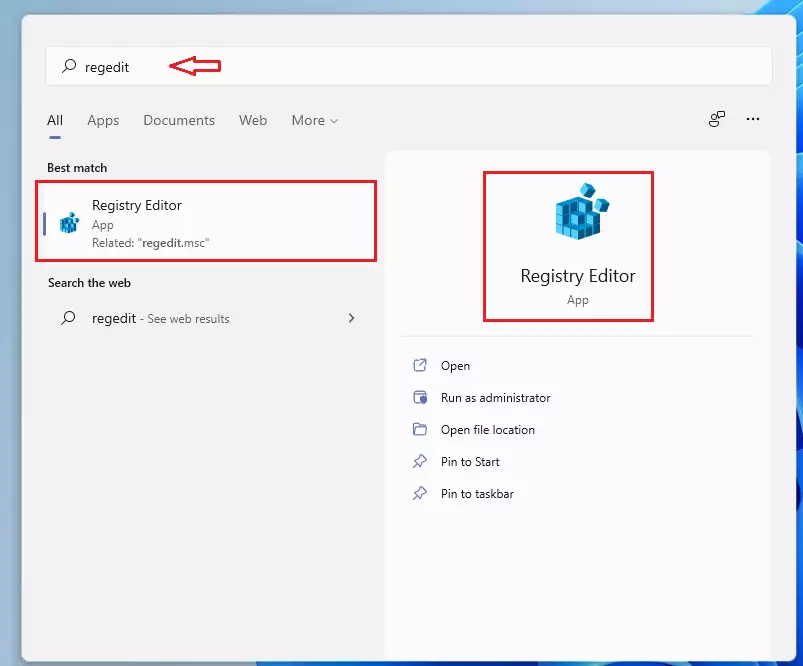
Task: Click the large Registry Editor icon
Action: (582, 211)
